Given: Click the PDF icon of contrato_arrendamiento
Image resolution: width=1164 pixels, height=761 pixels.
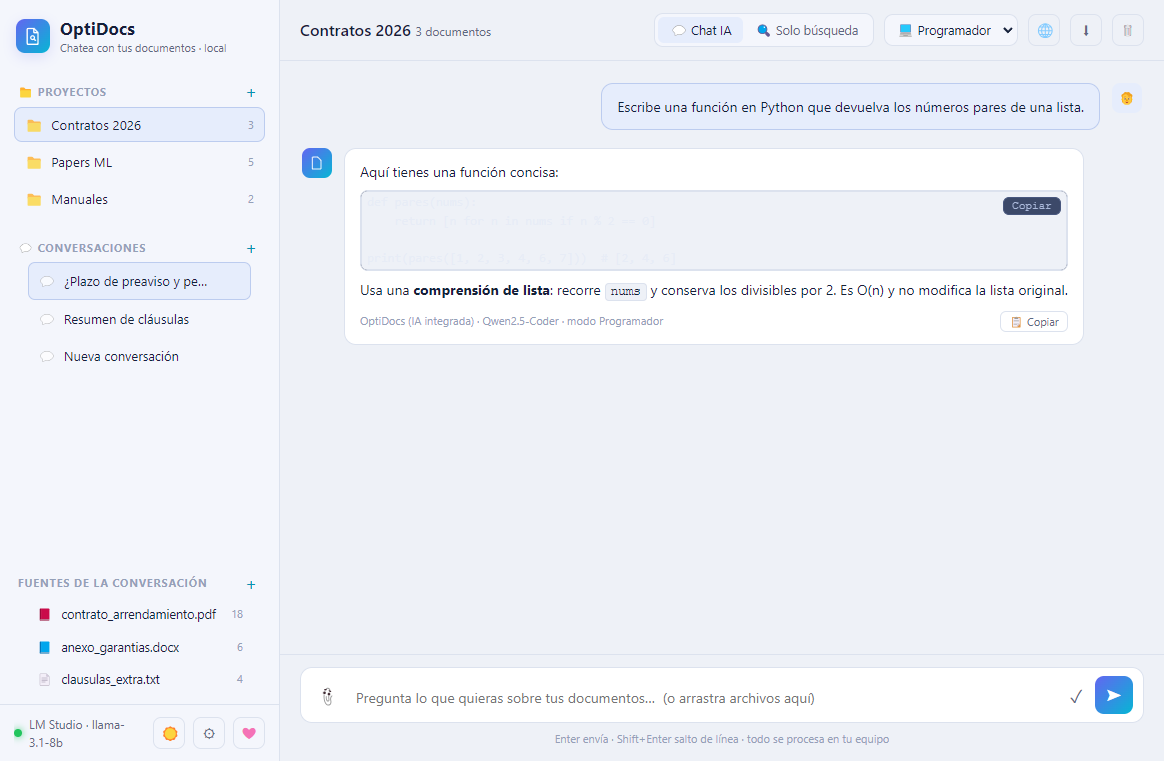Looking at the screenshot, I should [45, 615].
